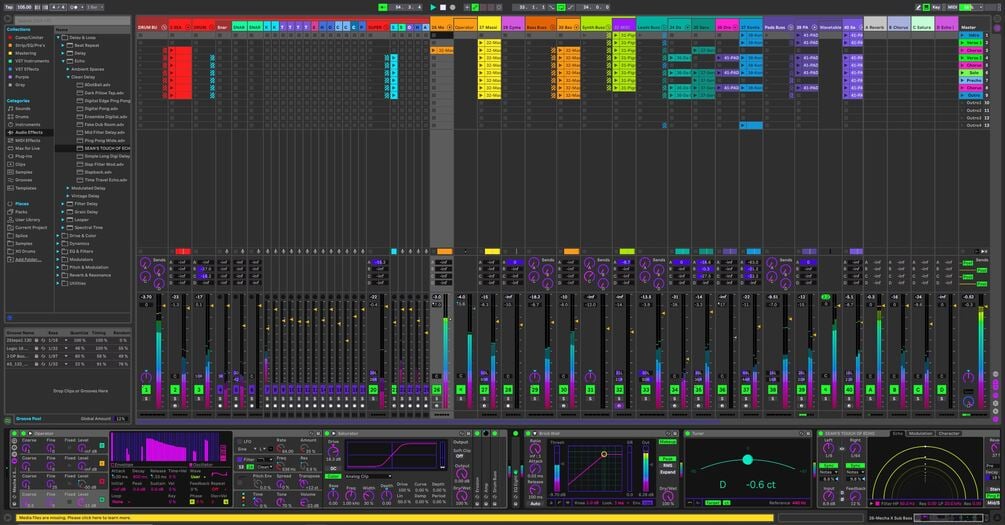Select Templates category in browser
The image size is (1005, 525).
click(26, 188)
